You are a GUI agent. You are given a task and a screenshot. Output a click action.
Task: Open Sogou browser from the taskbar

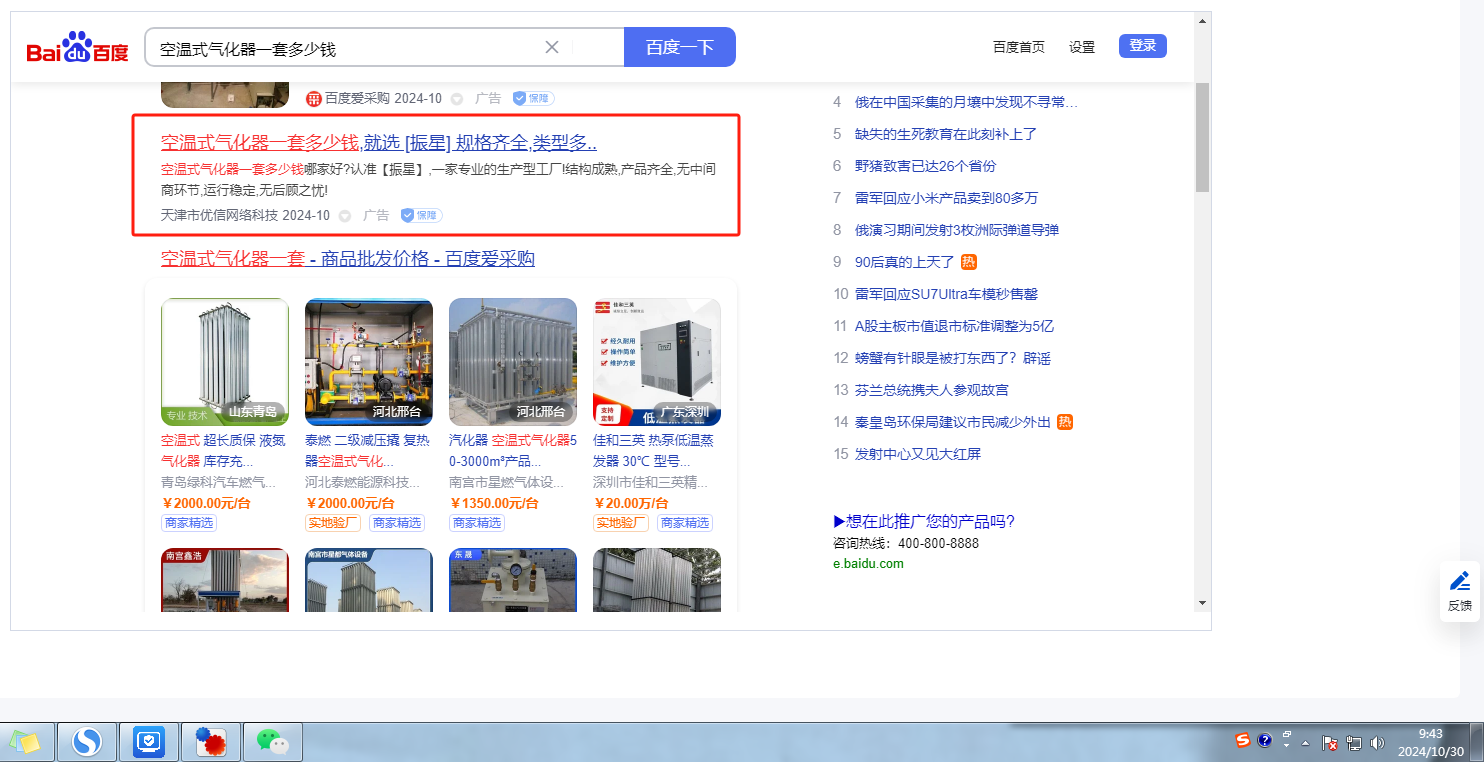point(87,741)
